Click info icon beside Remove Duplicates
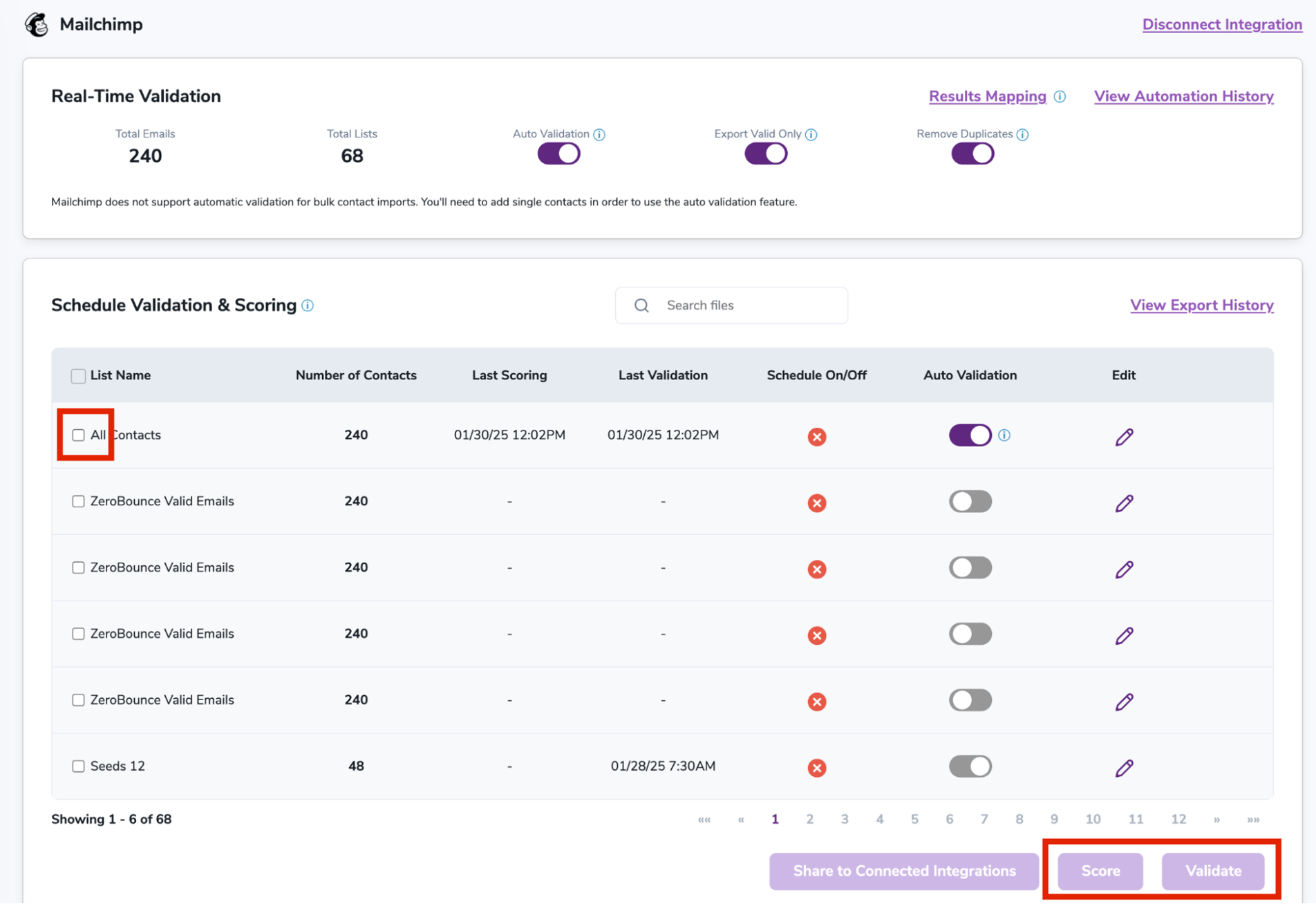 (1022, 135)
